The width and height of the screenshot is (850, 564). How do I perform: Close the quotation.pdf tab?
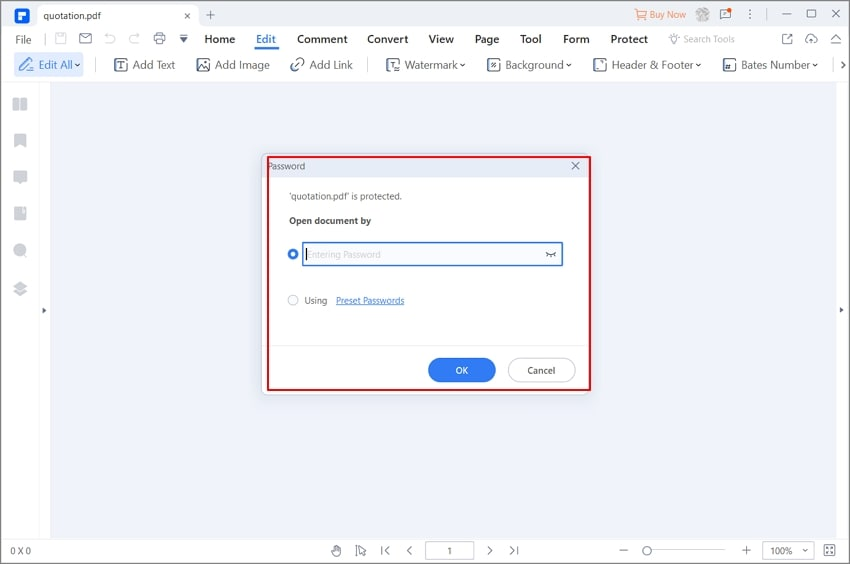click(187, 16)
